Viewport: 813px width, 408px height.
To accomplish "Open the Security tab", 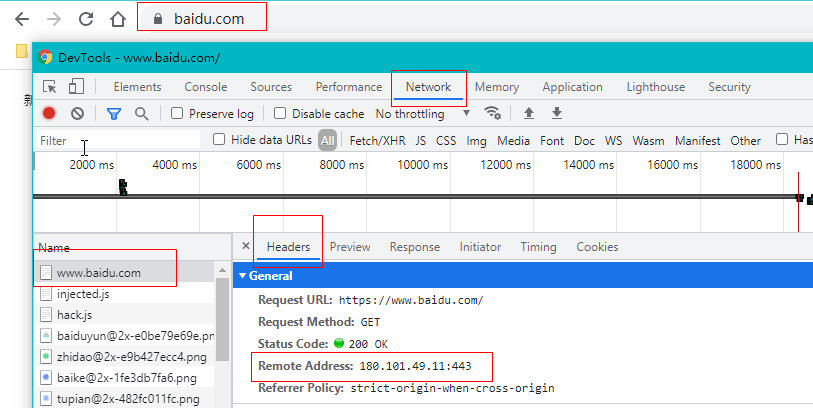I will (730, 87).
